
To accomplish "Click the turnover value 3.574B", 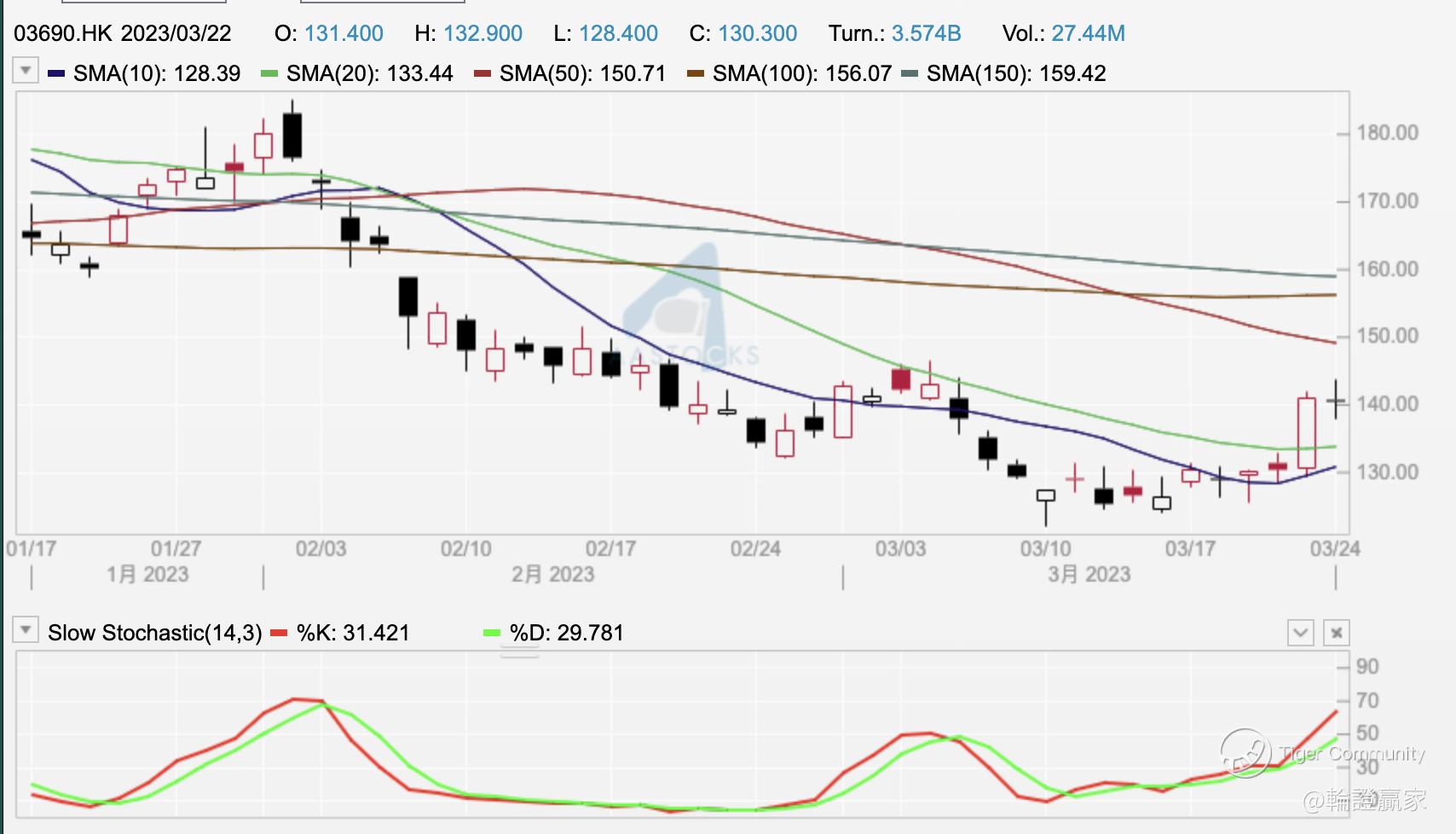I will [x=927, y=33].
